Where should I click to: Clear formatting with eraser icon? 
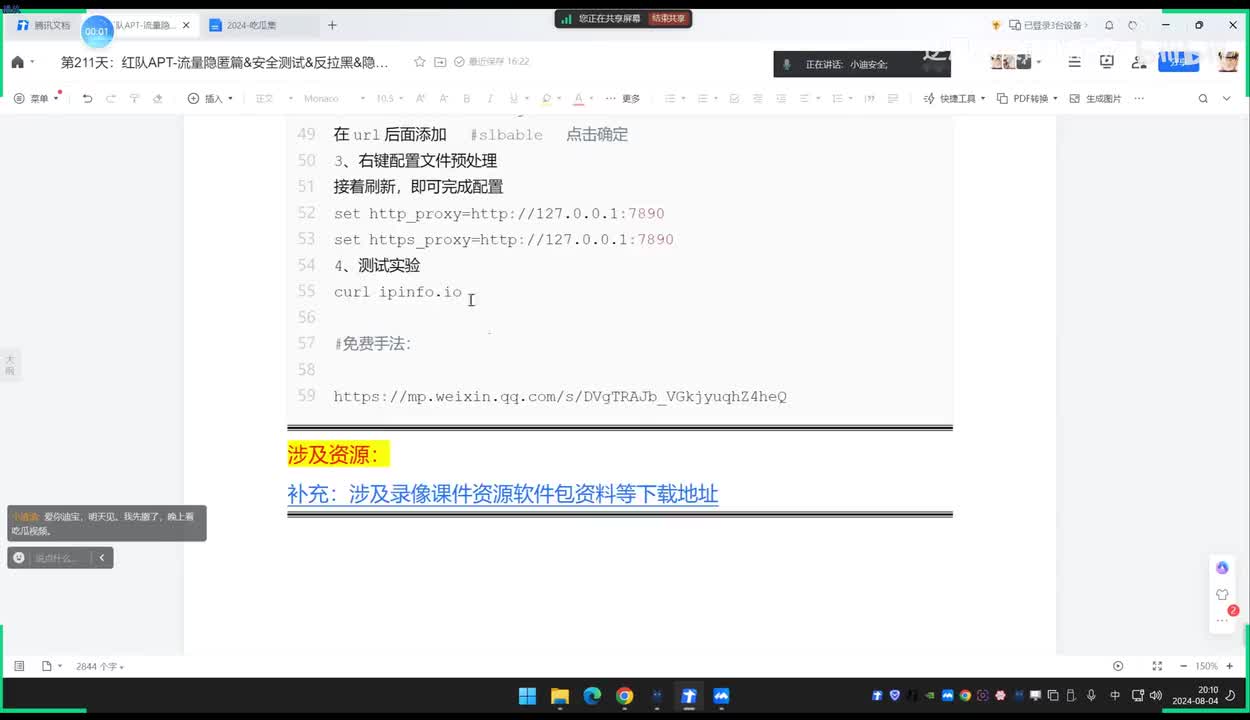(x=157, y=98)
